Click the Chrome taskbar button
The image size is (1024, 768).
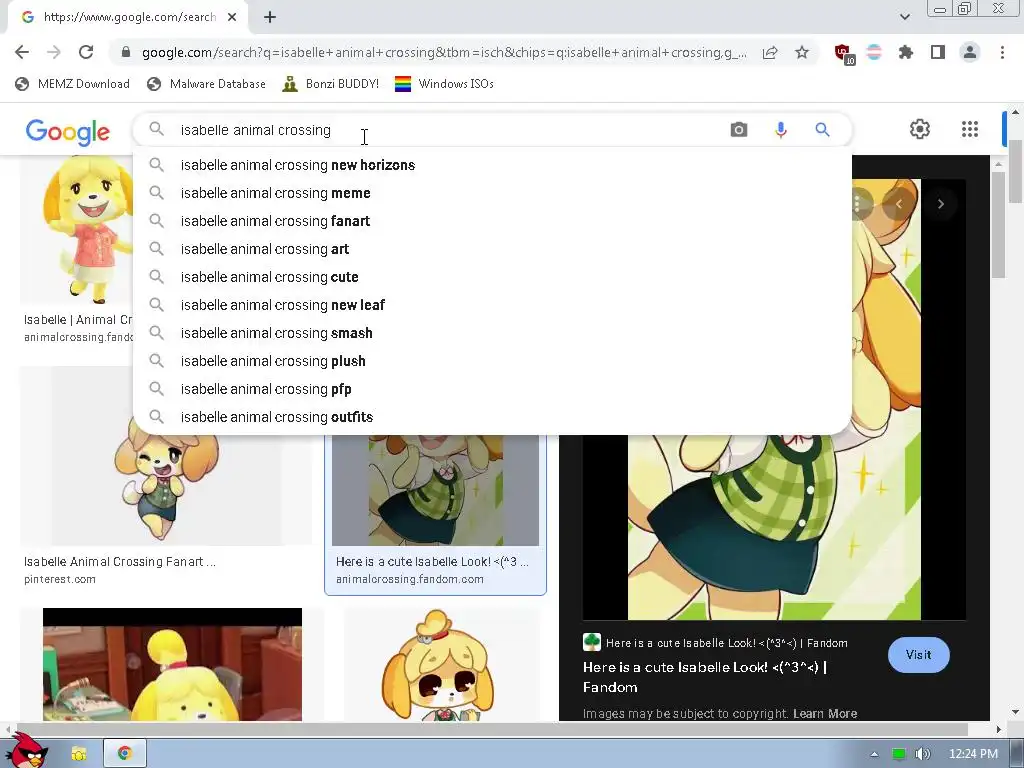pyautogui.click(x=125, y=754)
